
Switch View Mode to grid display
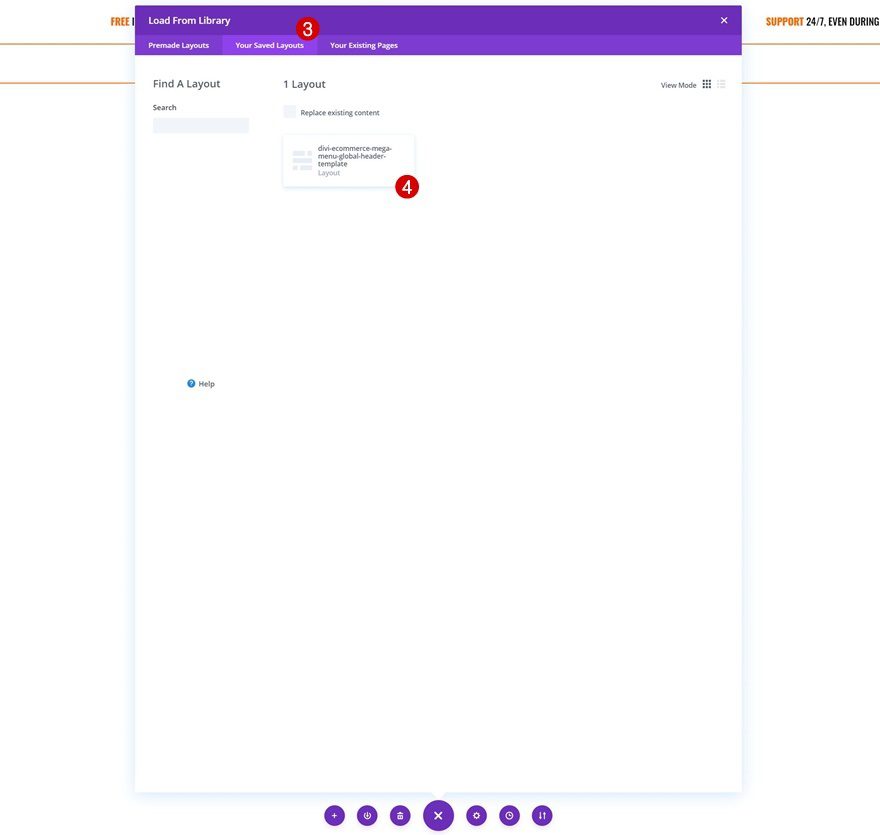[704, 82]
